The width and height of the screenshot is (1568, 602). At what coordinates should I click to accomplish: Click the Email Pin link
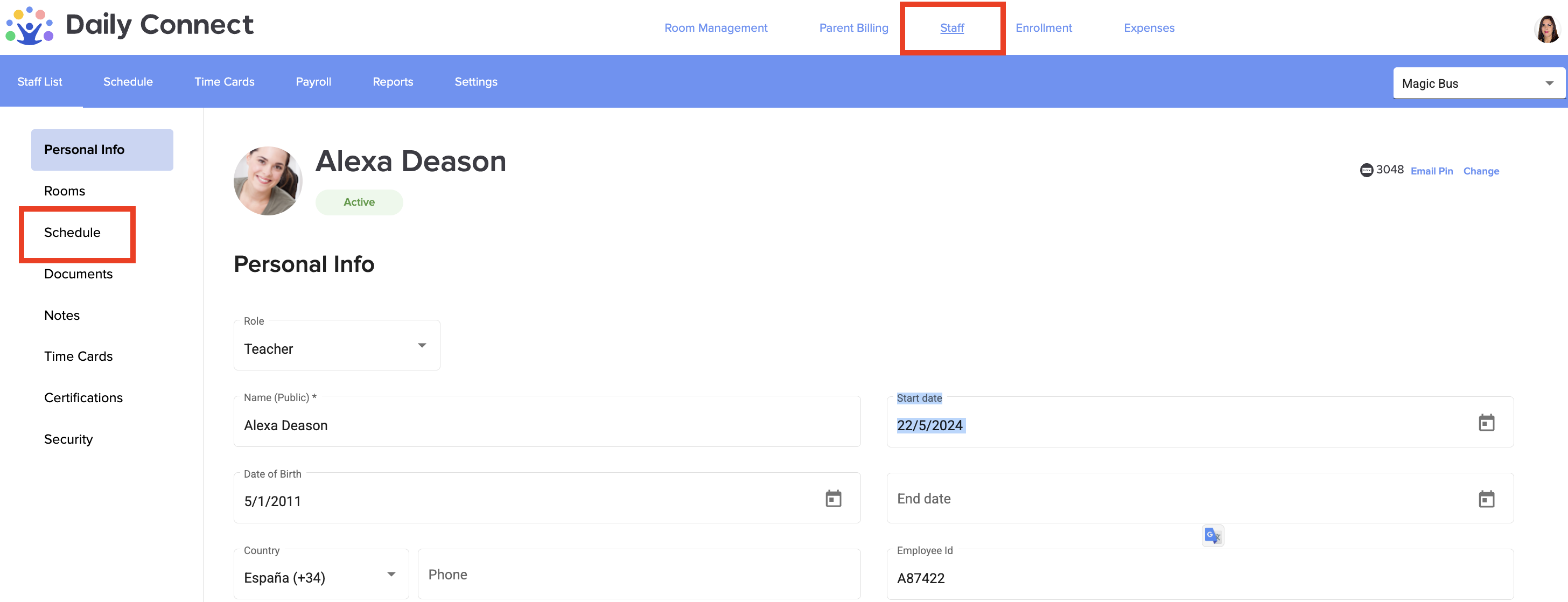point(1431,171)
